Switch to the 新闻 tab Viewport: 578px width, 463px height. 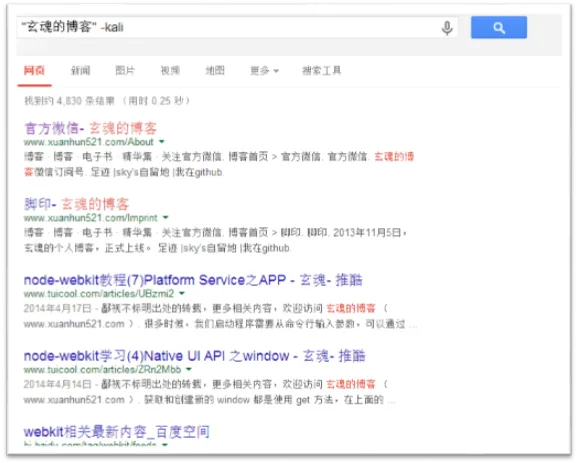click(x=80, y=70)
